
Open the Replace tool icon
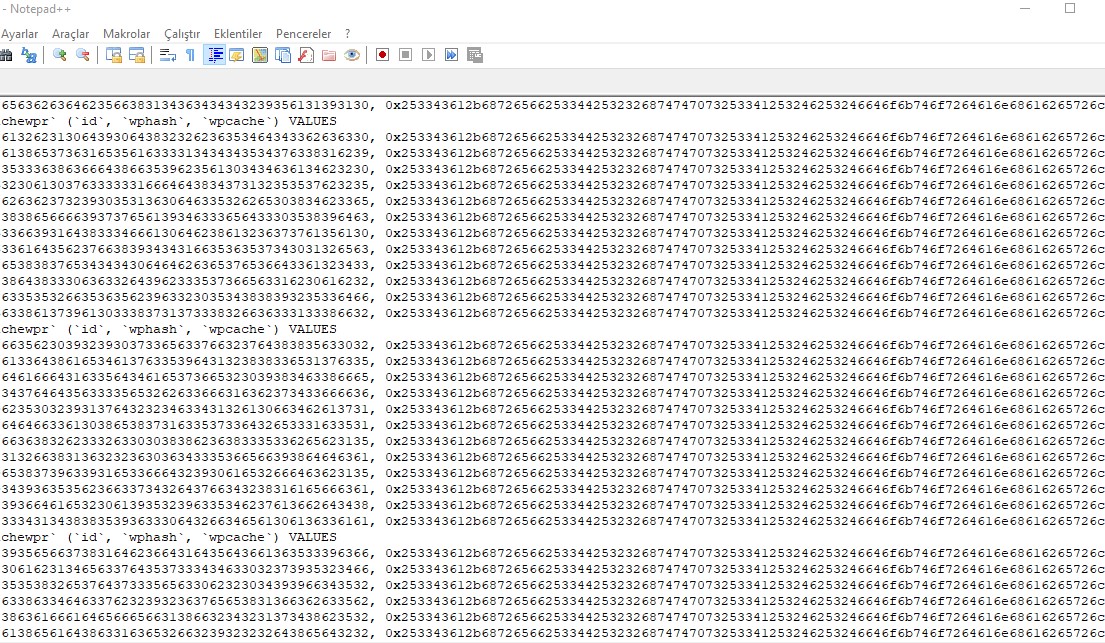[x=29, y=55]
